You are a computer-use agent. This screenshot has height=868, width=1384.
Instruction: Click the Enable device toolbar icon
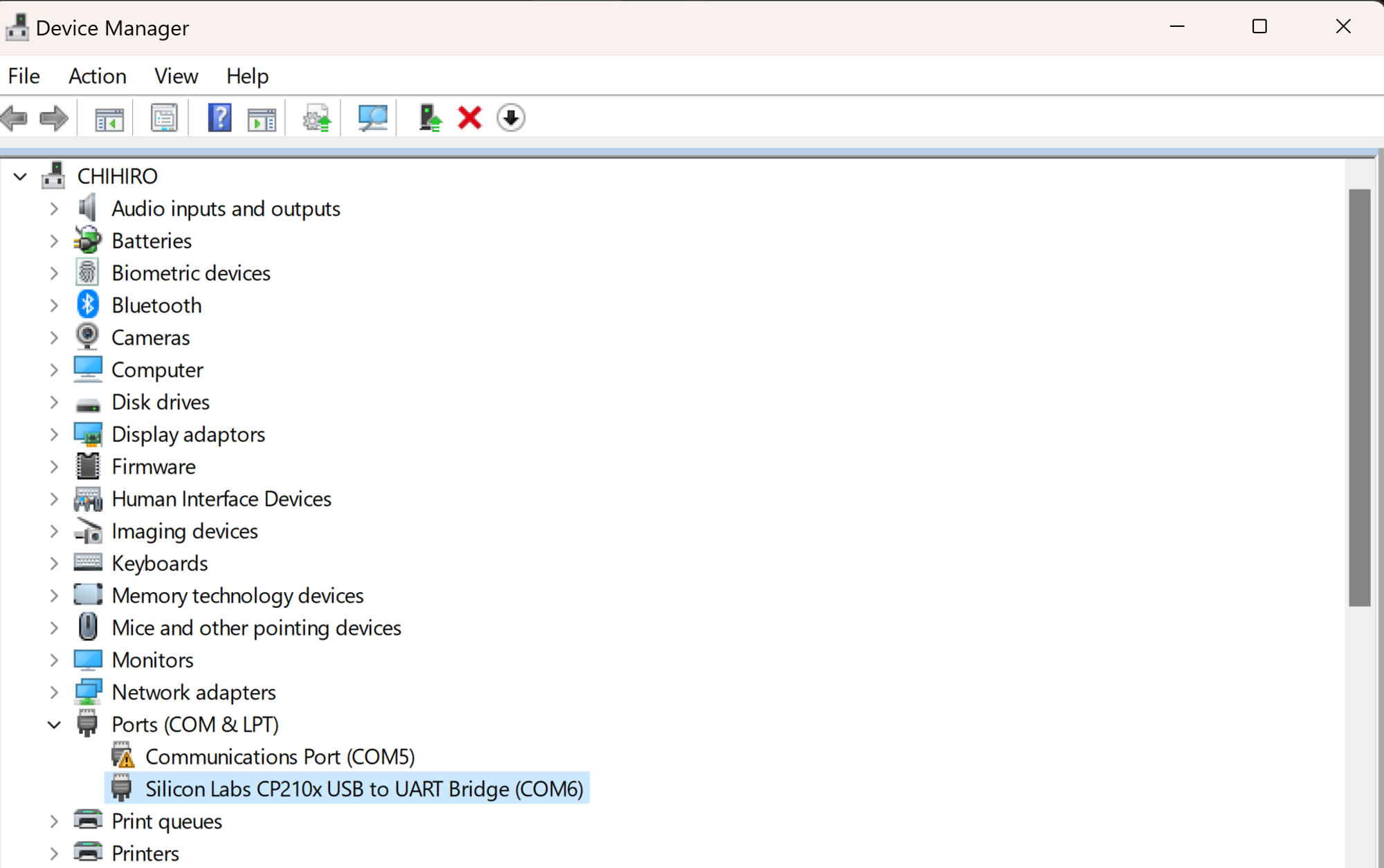(430, 118)
